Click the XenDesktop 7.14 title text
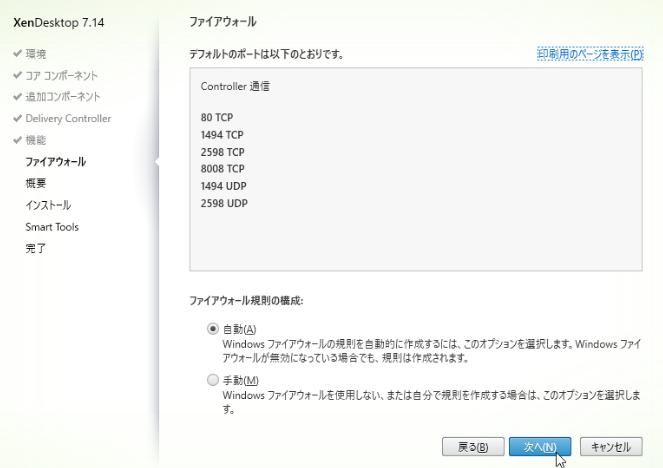Screen dimensions: 663x468 pyautogui.click(x=59, y=22)
